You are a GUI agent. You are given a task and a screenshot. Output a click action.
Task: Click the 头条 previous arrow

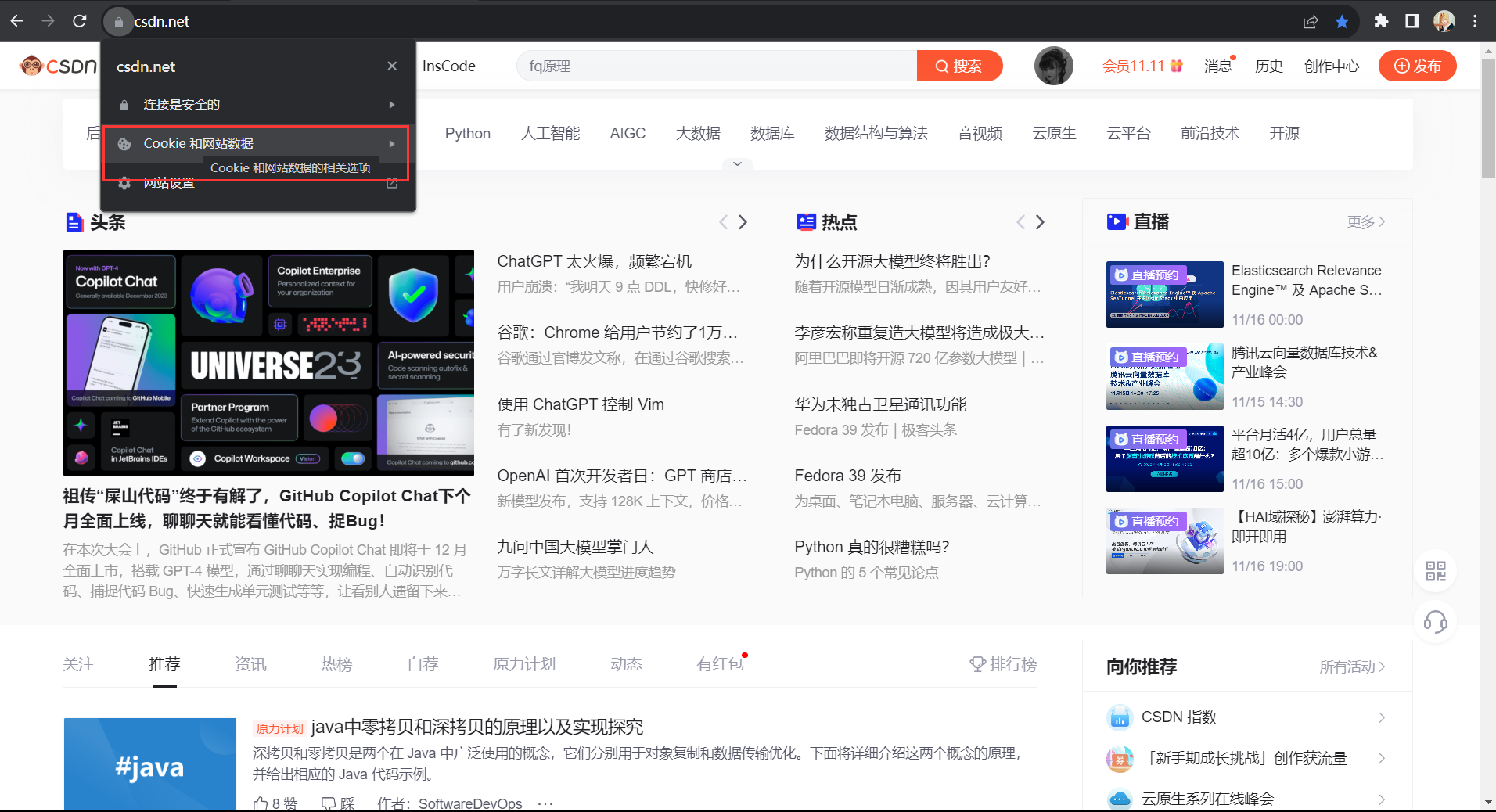(724, 222)
